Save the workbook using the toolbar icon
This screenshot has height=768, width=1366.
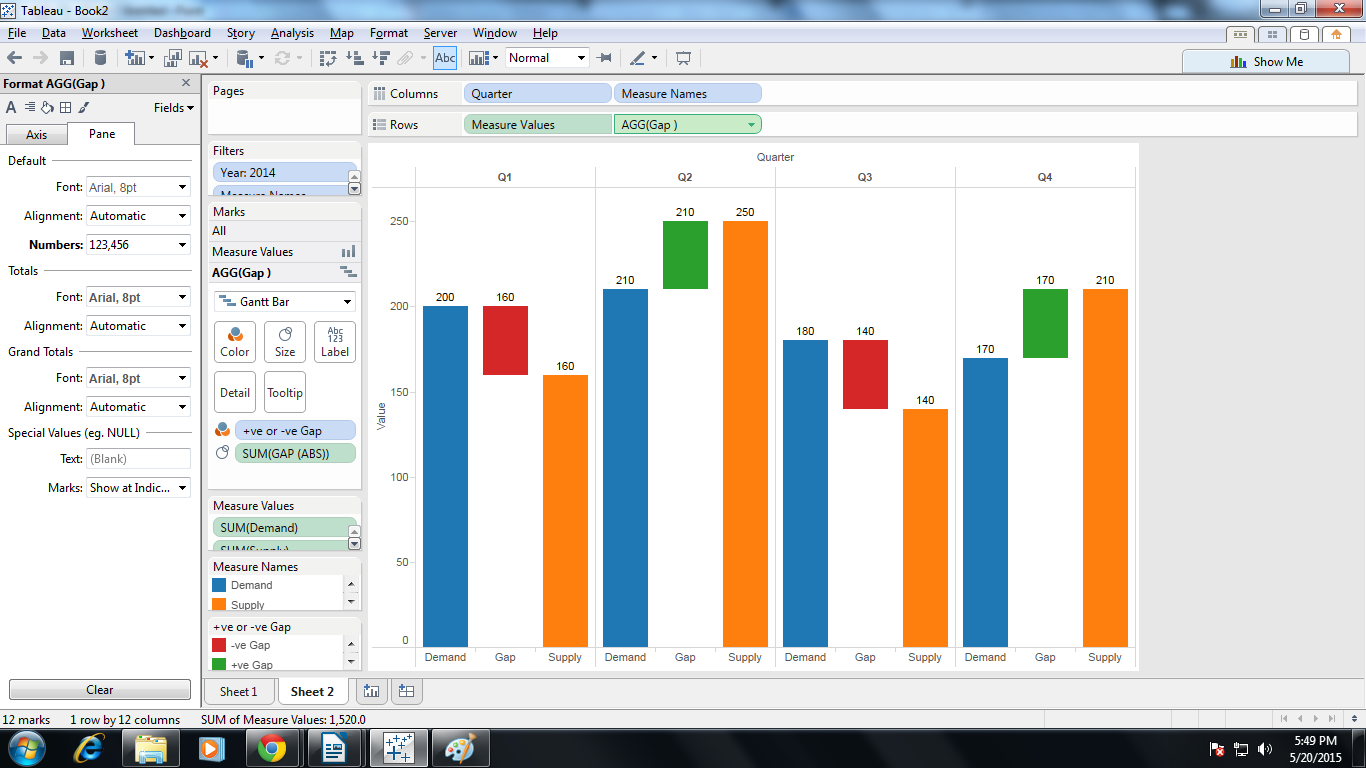(66, 57)
